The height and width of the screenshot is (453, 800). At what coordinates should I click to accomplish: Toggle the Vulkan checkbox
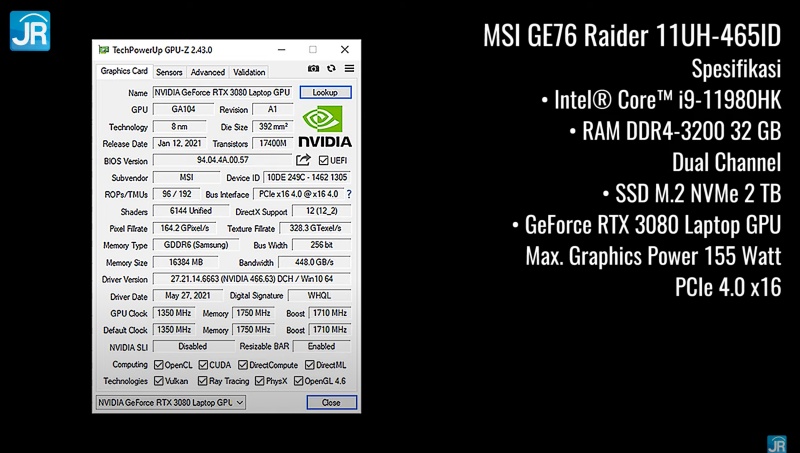click(x=159, y=381)
